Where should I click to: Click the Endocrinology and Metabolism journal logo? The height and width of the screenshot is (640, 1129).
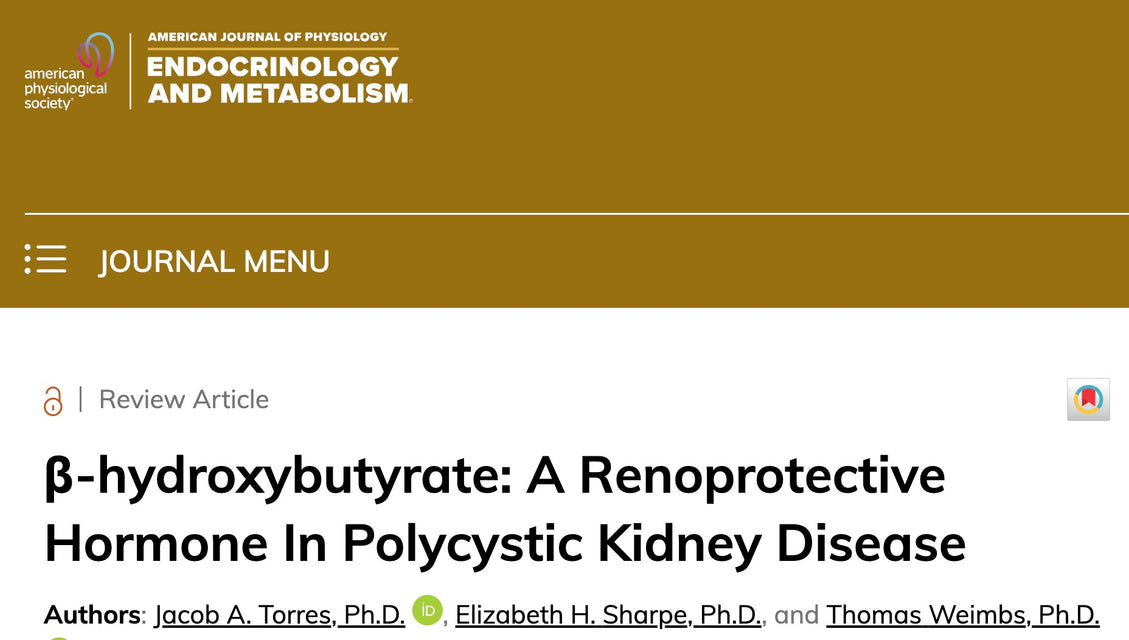point(279,69)
